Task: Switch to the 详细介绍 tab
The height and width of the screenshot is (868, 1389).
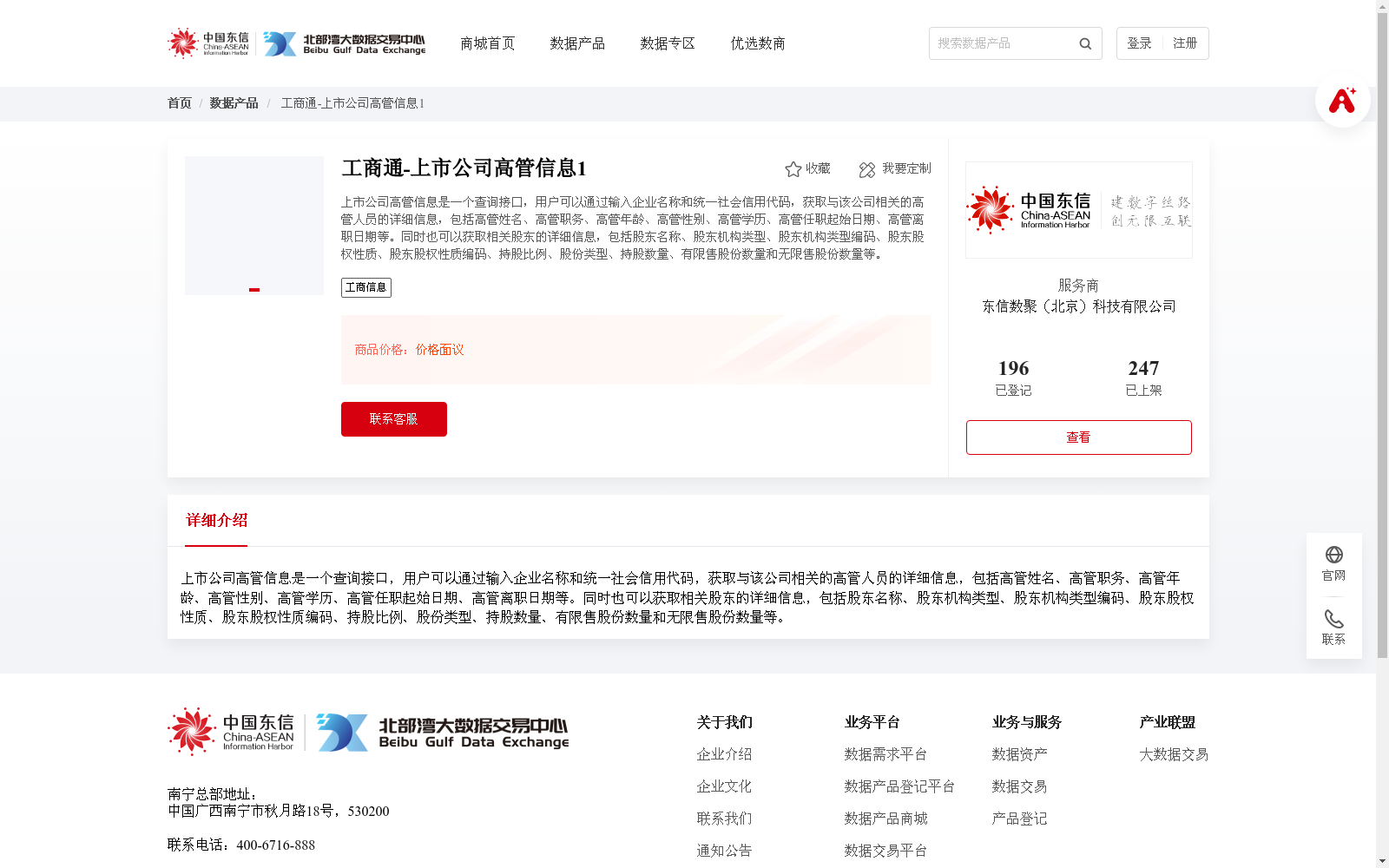Action: [x=215, y=521]
